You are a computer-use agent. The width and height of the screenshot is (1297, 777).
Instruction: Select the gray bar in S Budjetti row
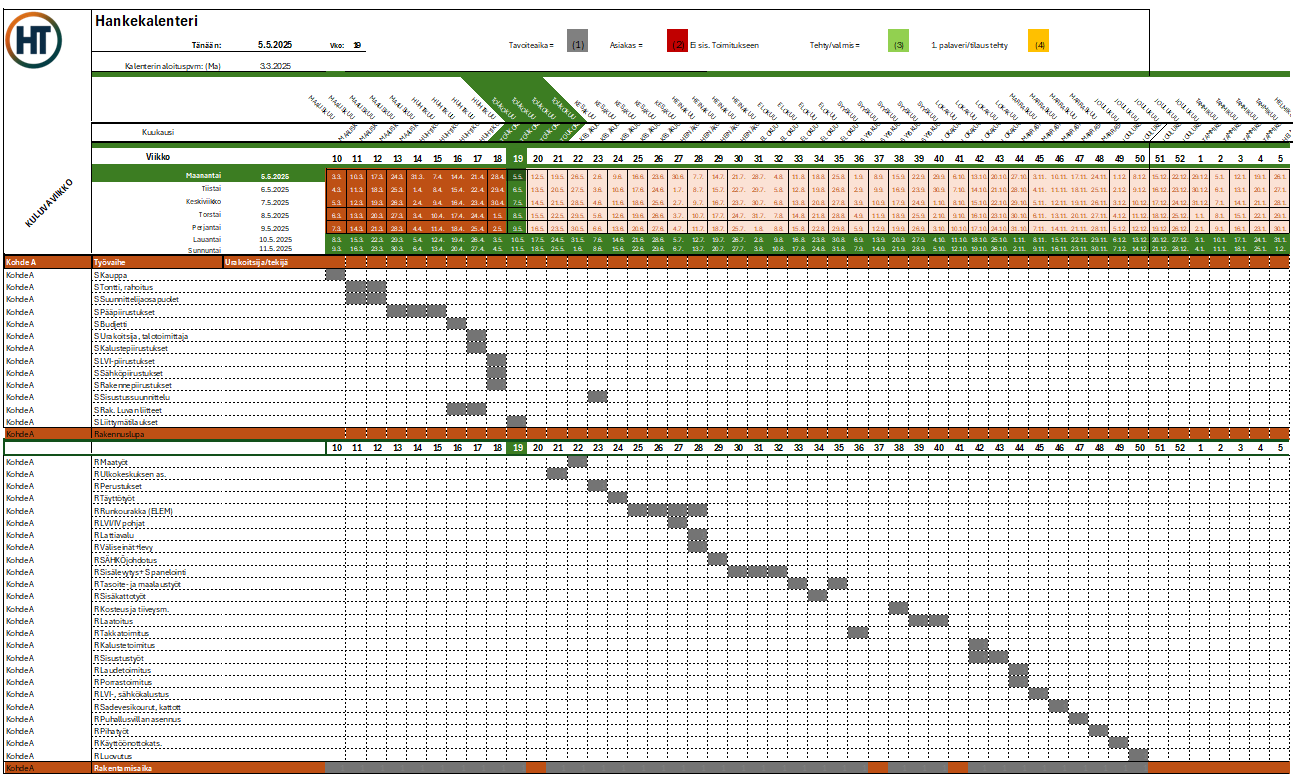click(x=456, y=324)
